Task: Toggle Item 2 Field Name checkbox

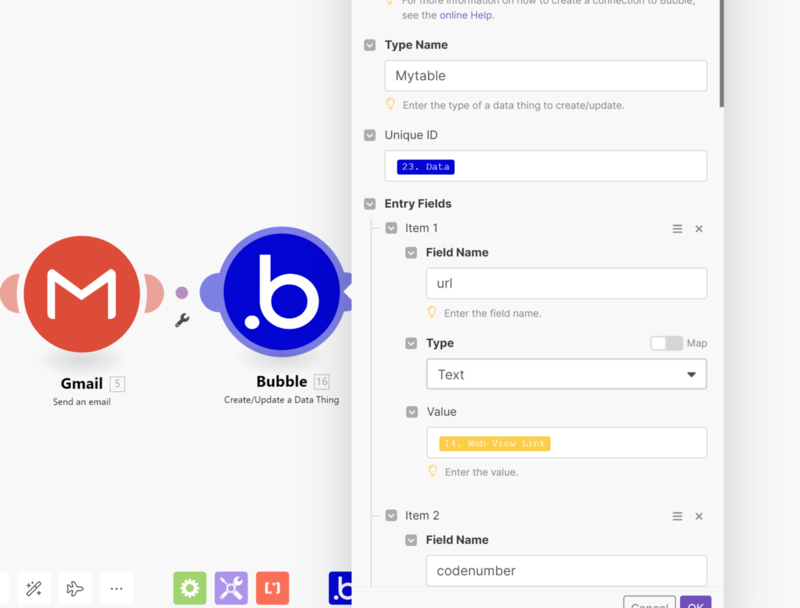Action: pos(411,540)
